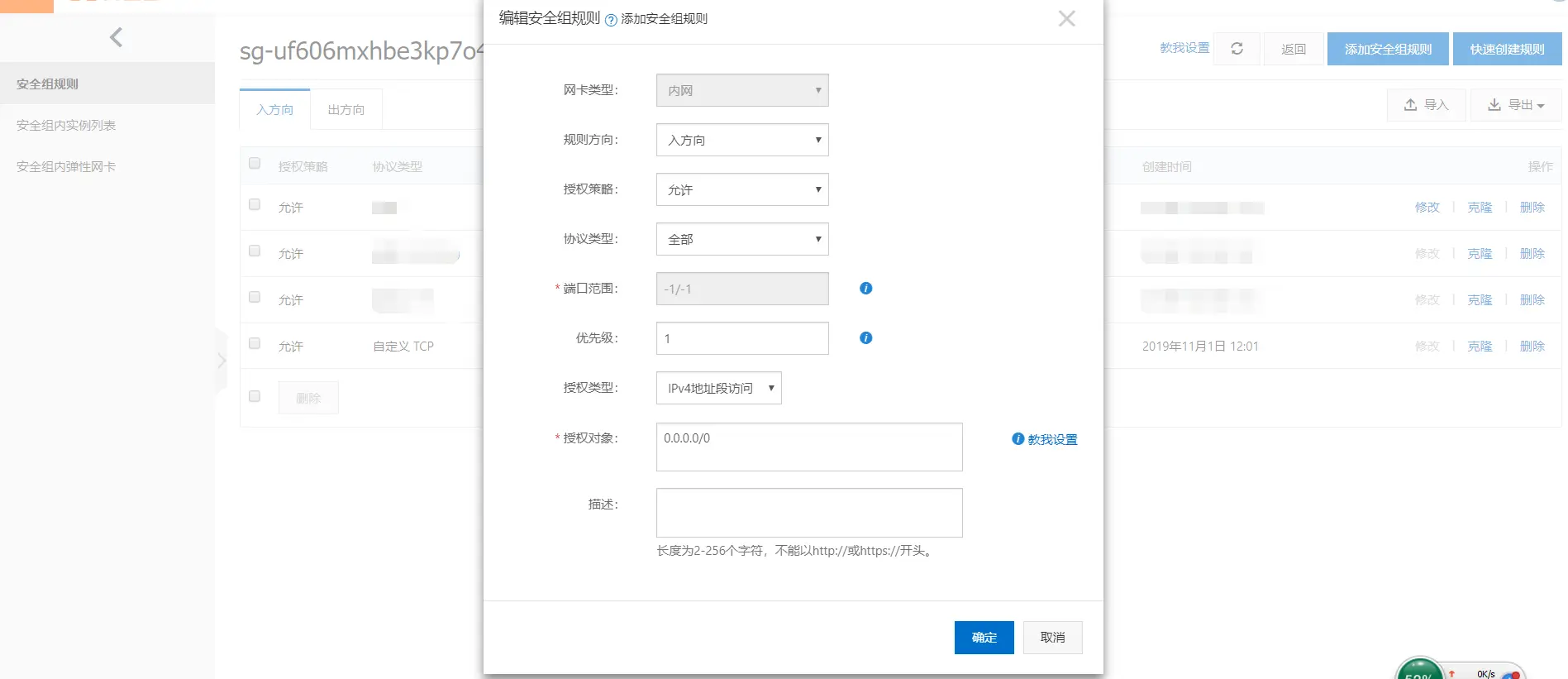Click the 返回 button
This screenshot has width=1568, height=679.
pyautogui.click(x=1294, y=49)
